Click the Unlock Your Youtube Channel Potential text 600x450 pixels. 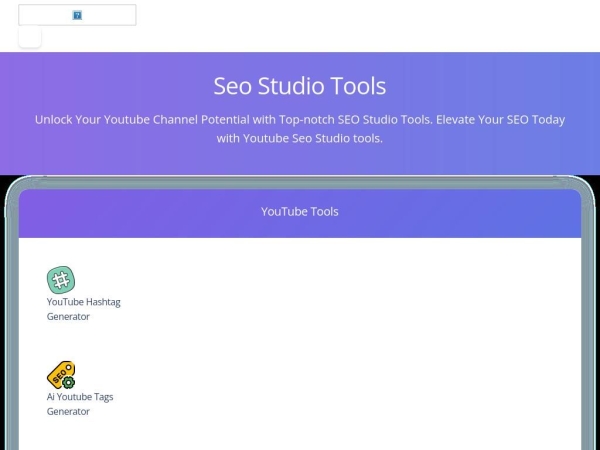tap(300, 129)
